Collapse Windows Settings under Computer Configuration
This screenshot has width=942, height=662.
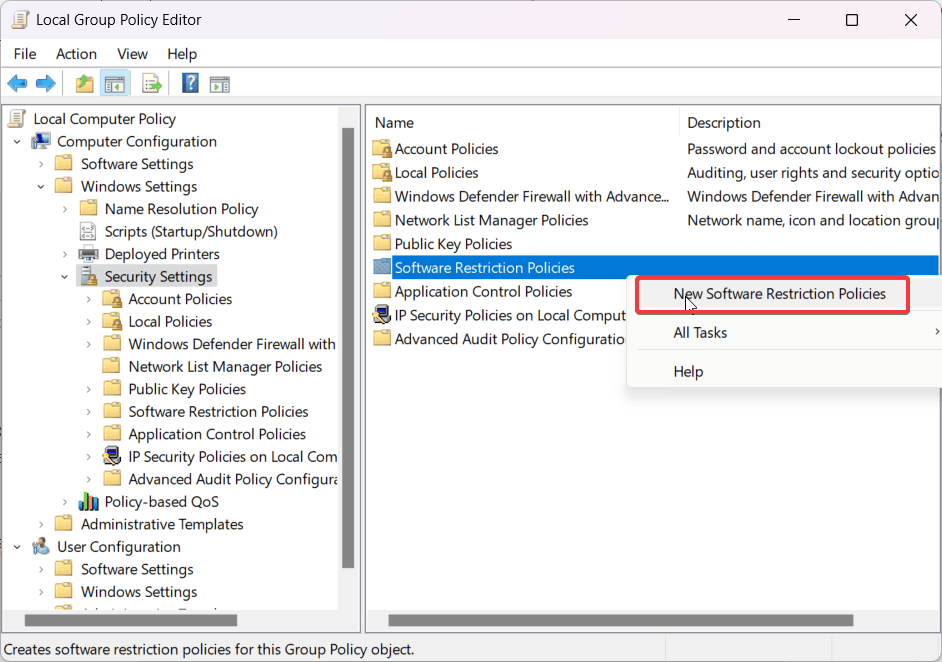pyautogui.click(x=41, y=187)
